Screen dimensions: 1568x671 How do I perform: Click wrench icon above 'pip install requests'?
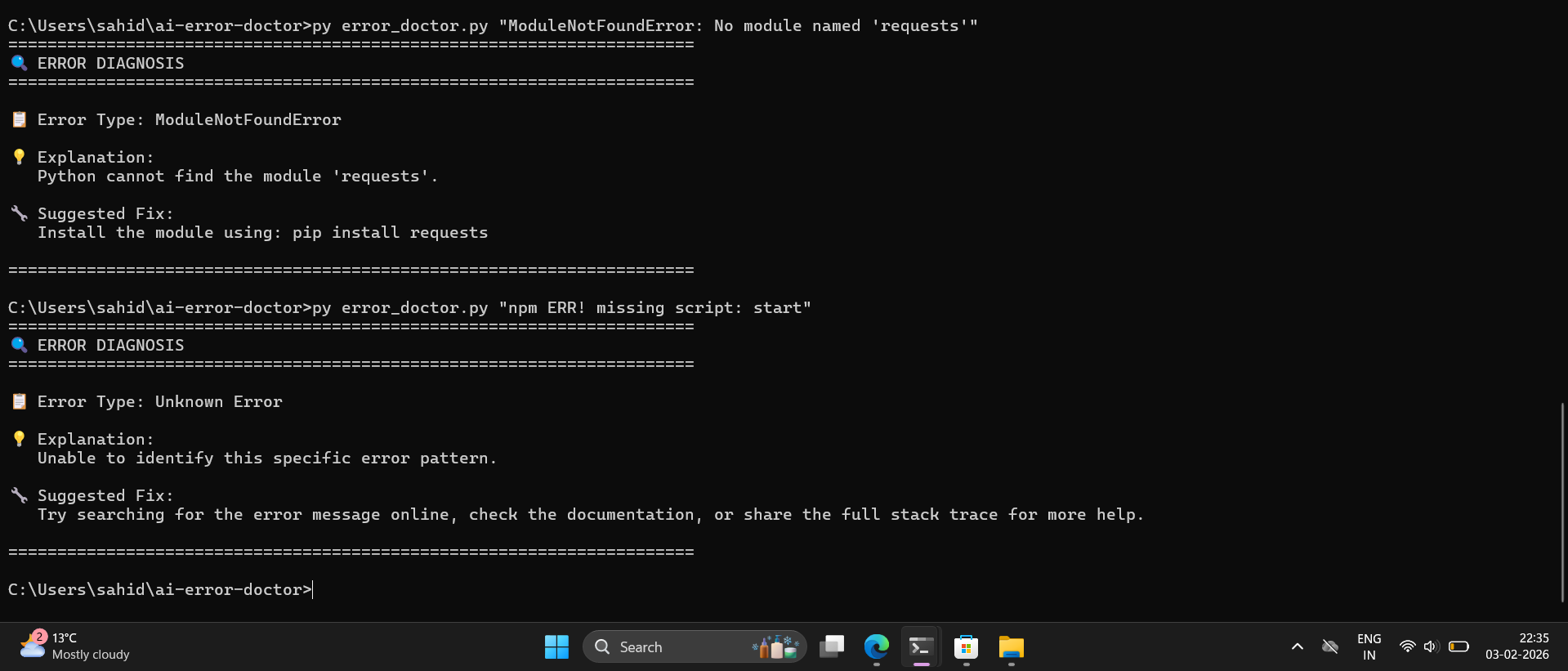19,213
